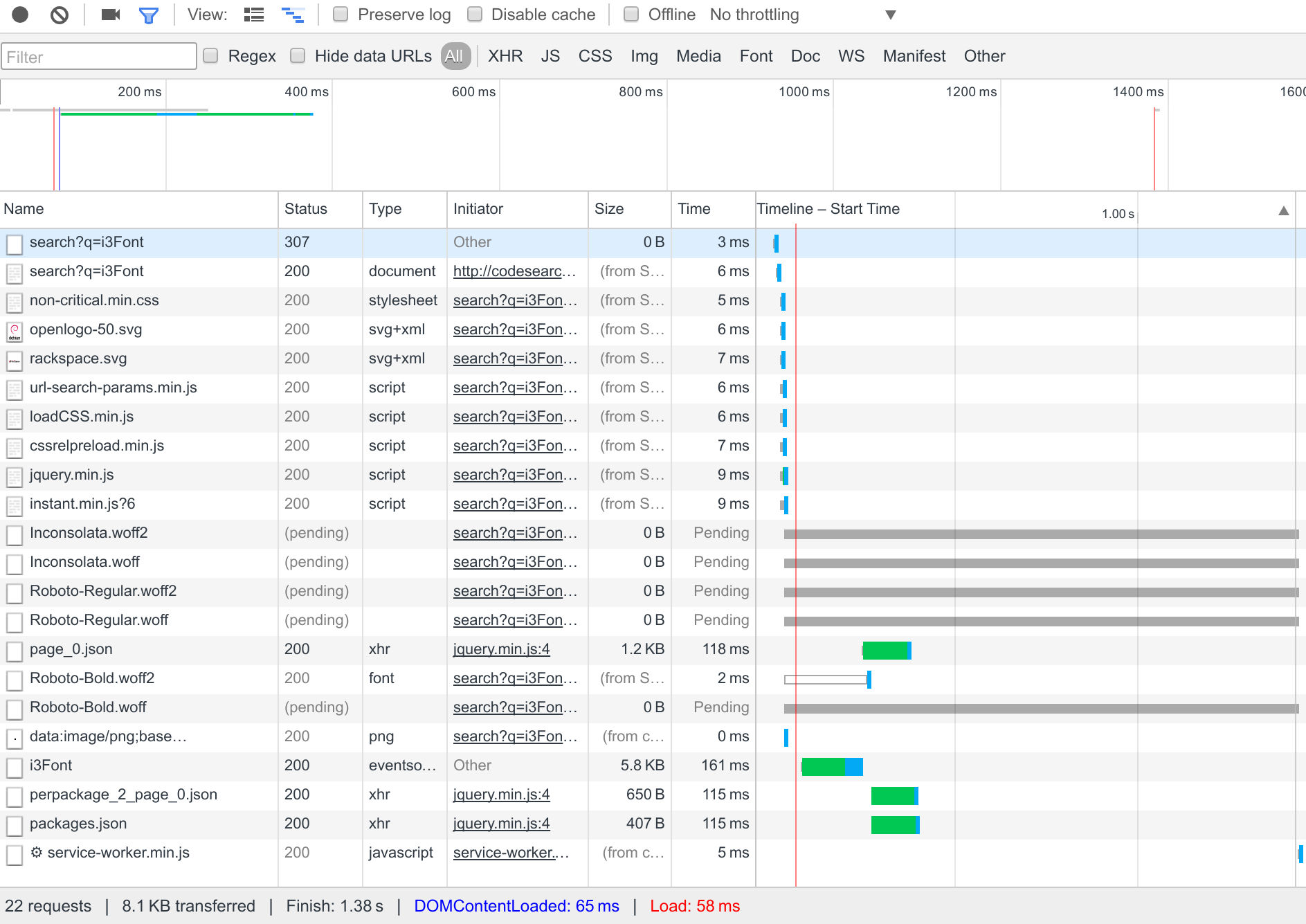This screenshot has width=1306, height=924.
Task: Check the Disable cache option
Action: 475,15
